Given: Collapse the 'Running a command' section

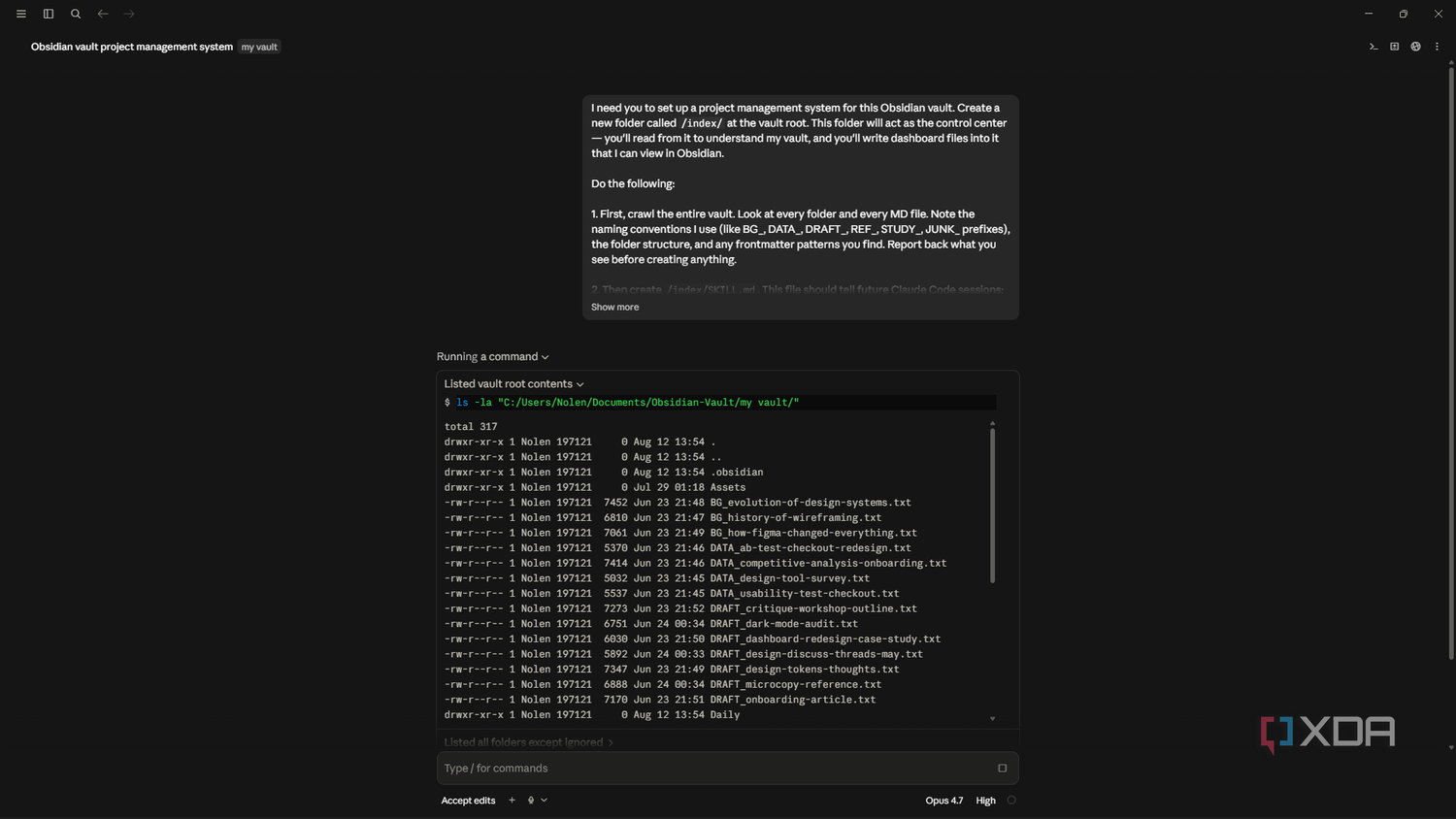Looking at the screenshot, I should 493,357.
